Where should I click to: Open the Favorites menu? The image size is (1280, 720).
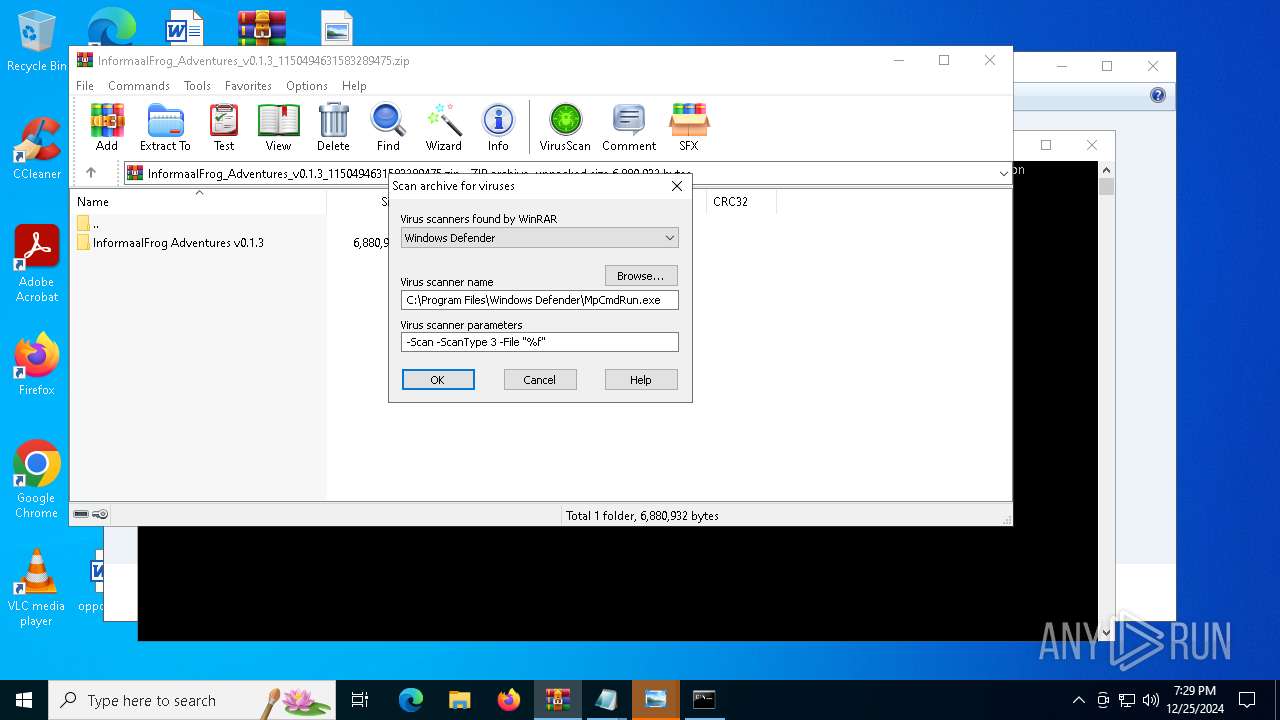248,86
